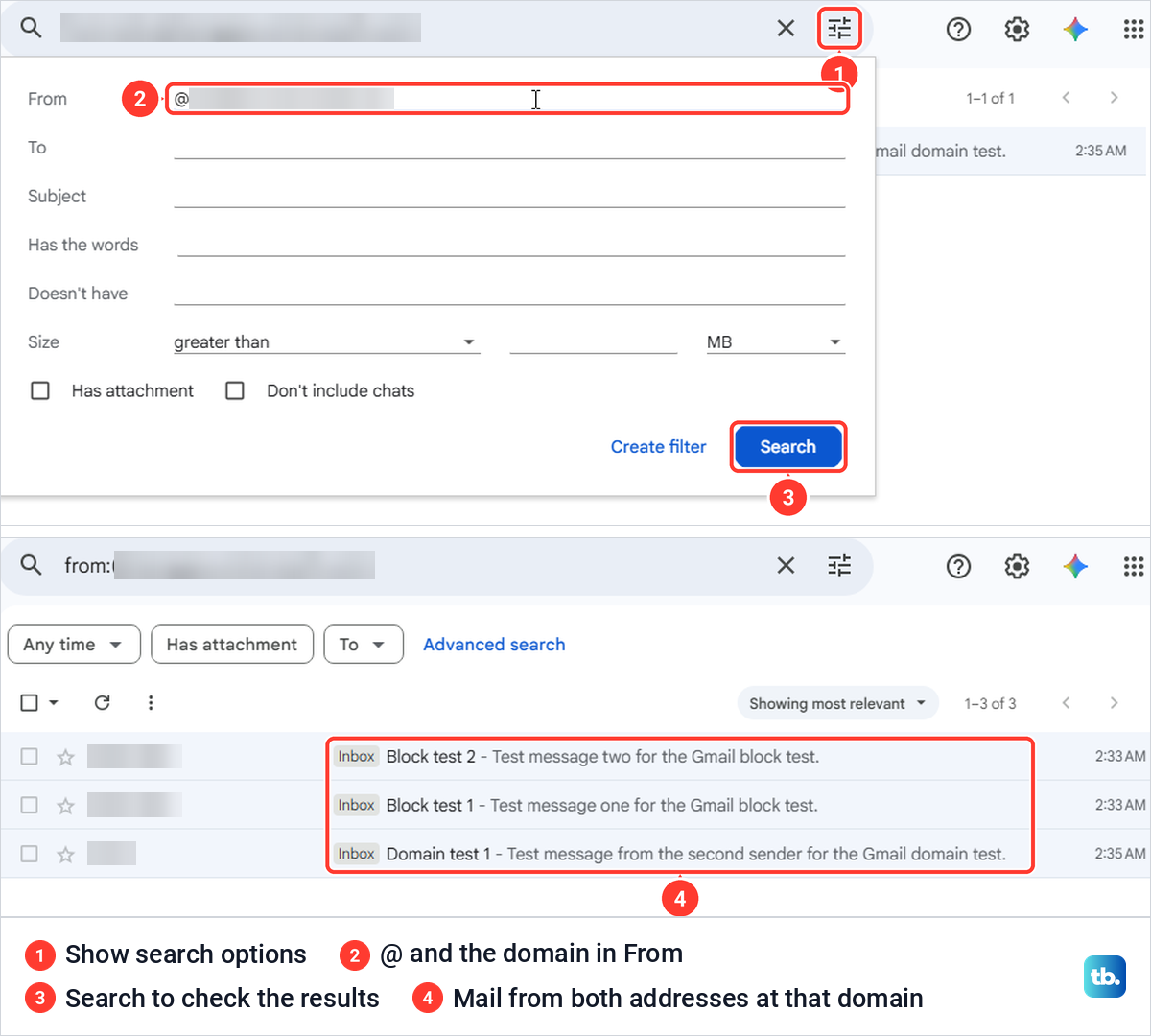The image size is (1151, 1036).
Task: Click the size value input field
Action: coord(594,342)
